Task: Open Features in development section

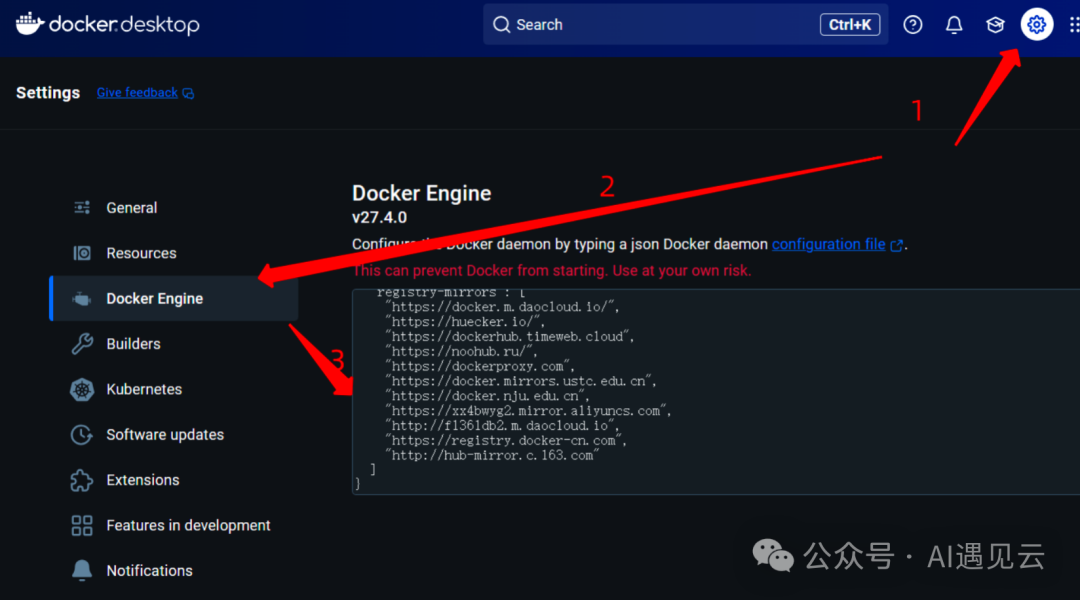Action: (x=174, y=526)
